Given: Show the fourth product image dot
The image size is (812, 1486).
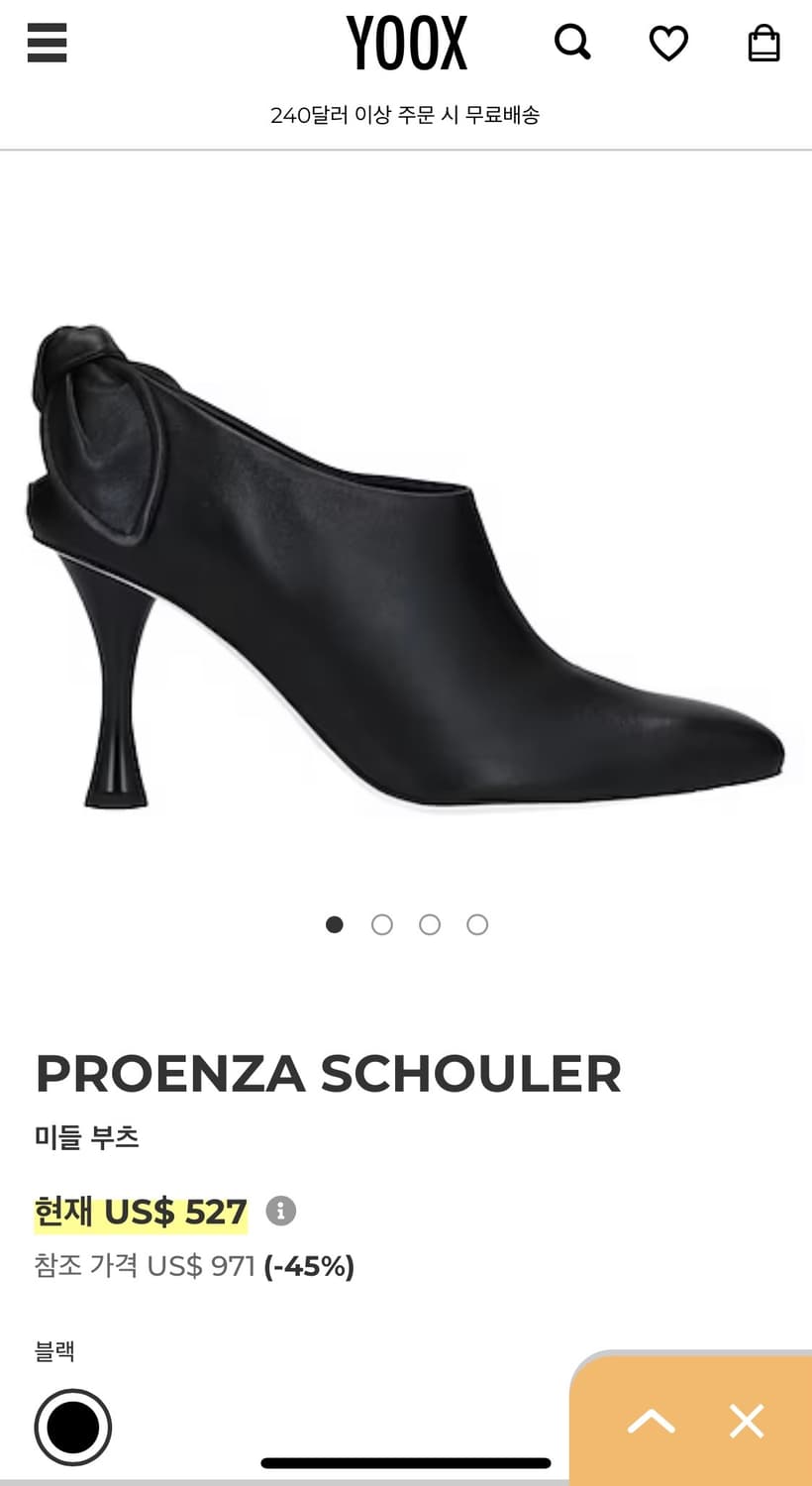Looking at the screenshot, I should tap(477, 924).
